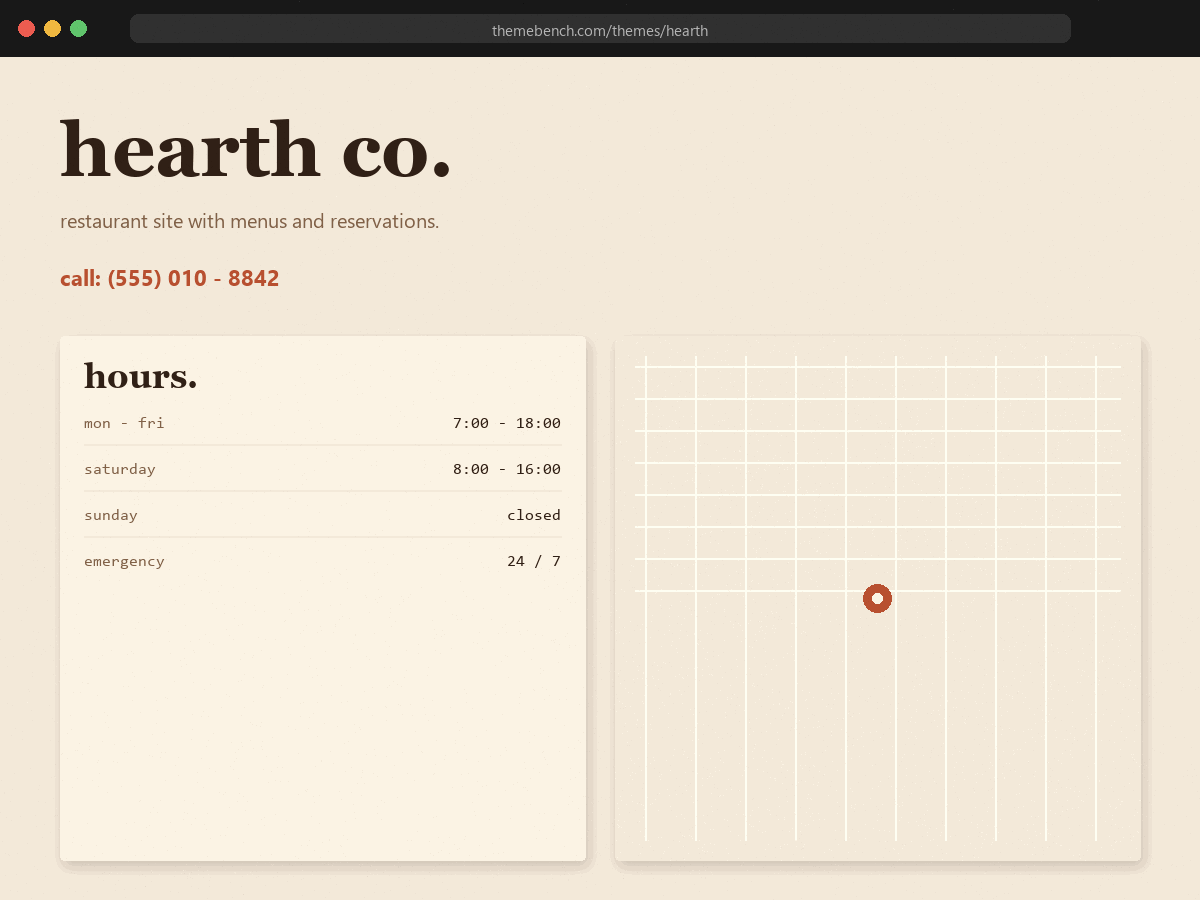Select the saturday row label

[x=120, y=469]
